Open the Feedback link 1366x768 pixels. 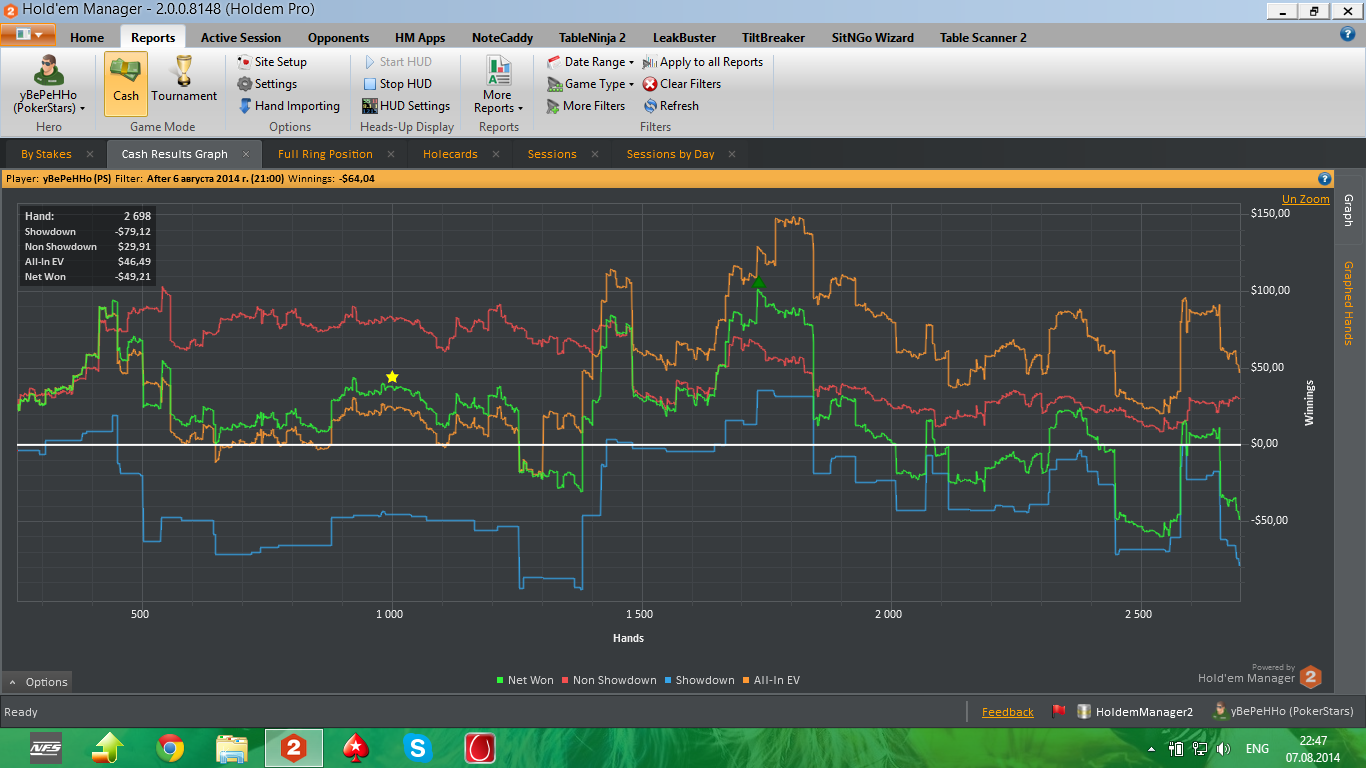coord(1008,712)
